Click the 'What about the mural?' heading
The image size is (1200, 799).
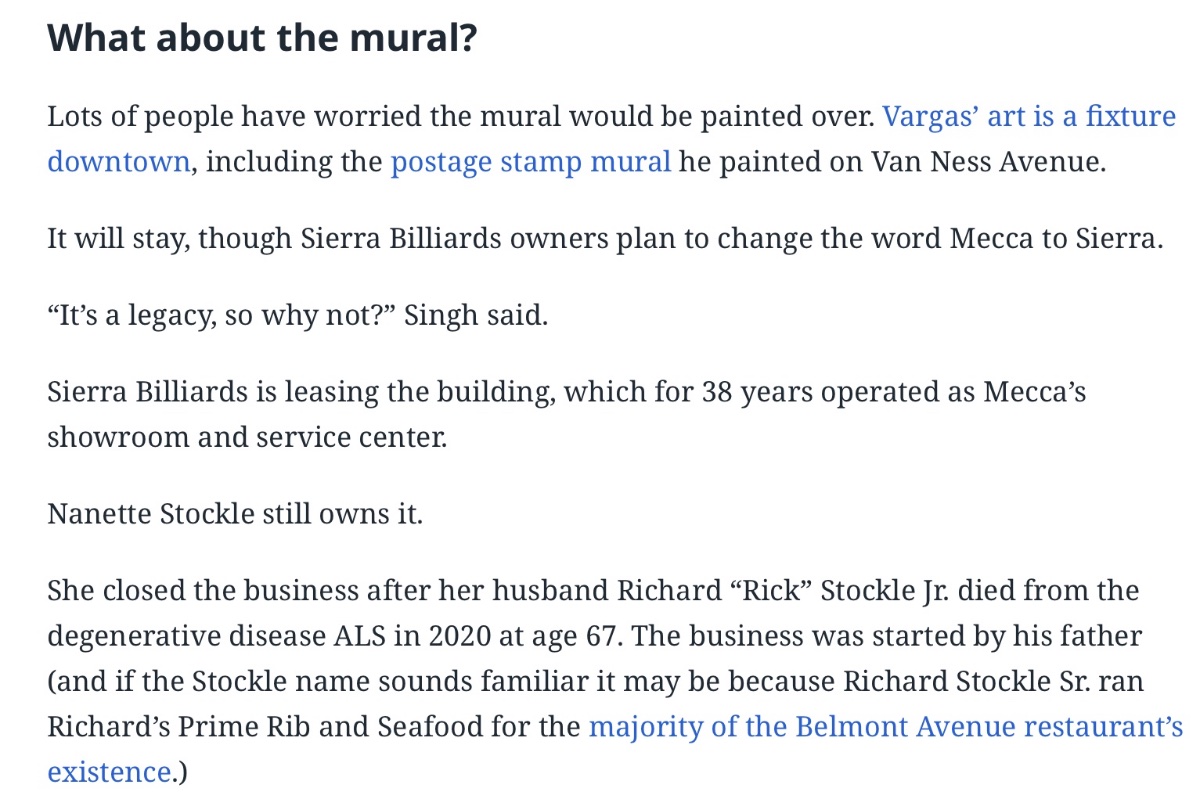tap(262, 39)
